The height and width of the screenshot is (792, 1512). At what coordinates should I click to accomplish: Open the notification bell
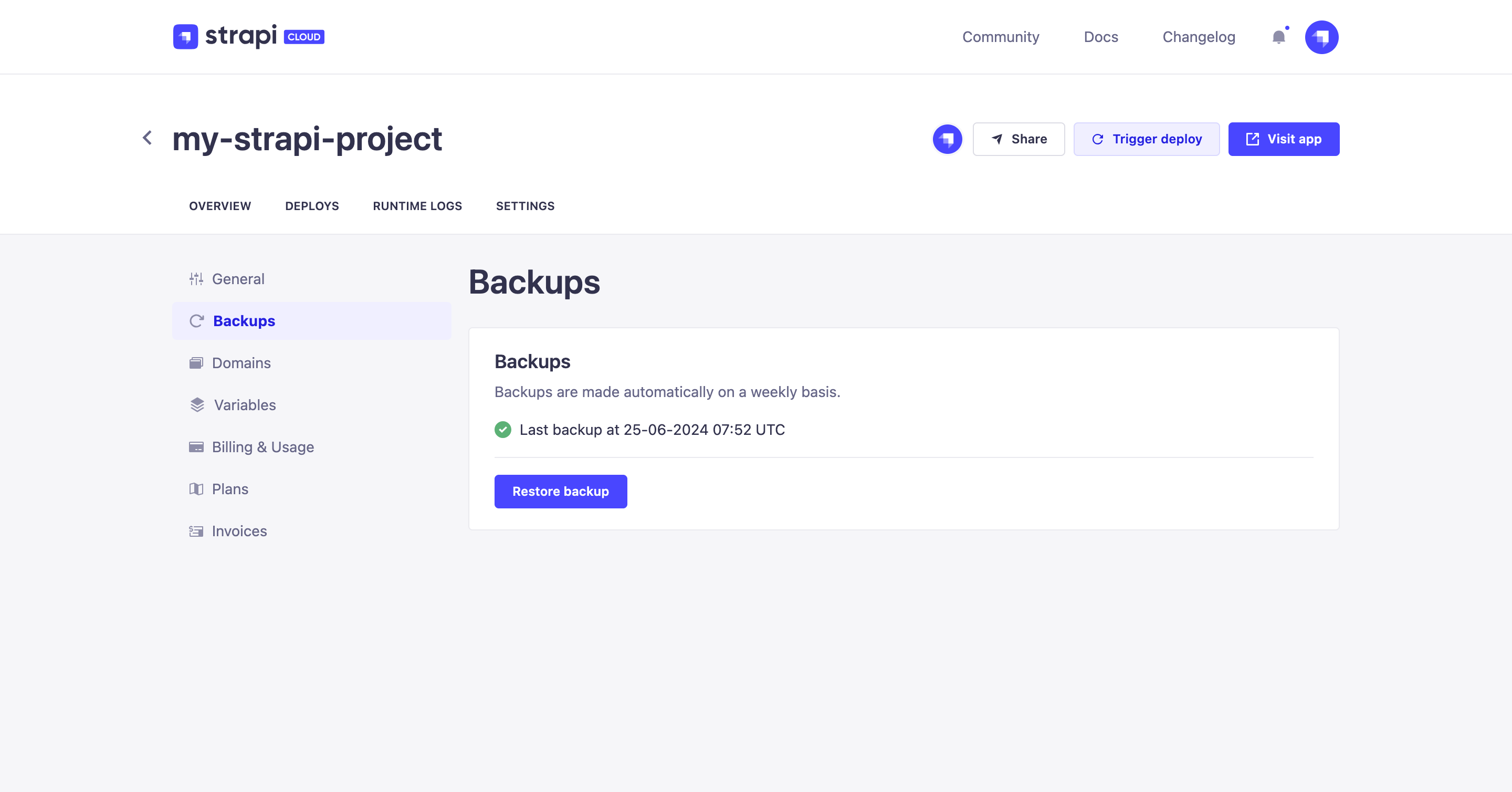click(x=1278, y=37)
